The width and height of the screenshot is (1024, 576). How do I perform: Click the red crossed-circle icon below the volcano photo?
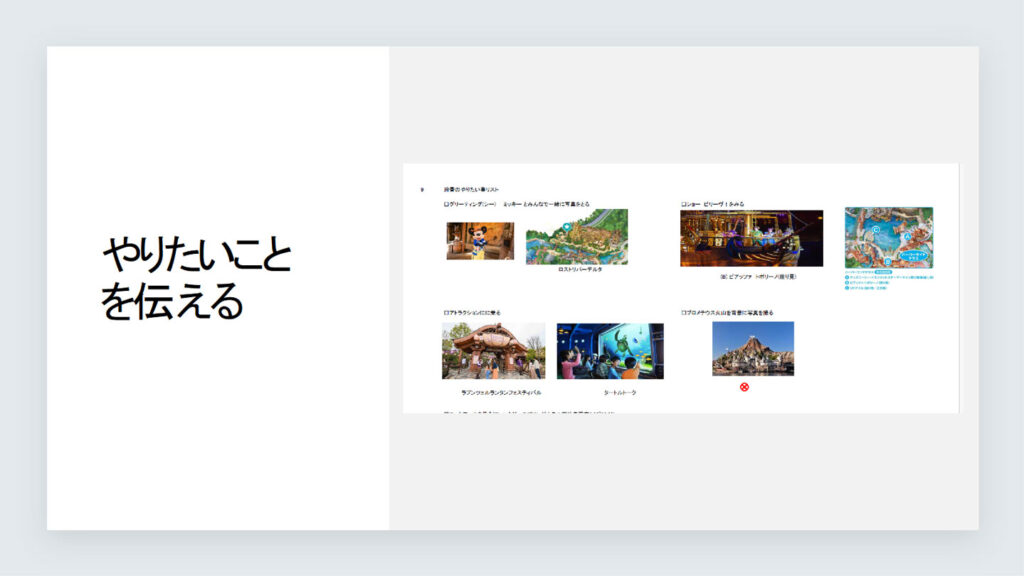(744, 387)
